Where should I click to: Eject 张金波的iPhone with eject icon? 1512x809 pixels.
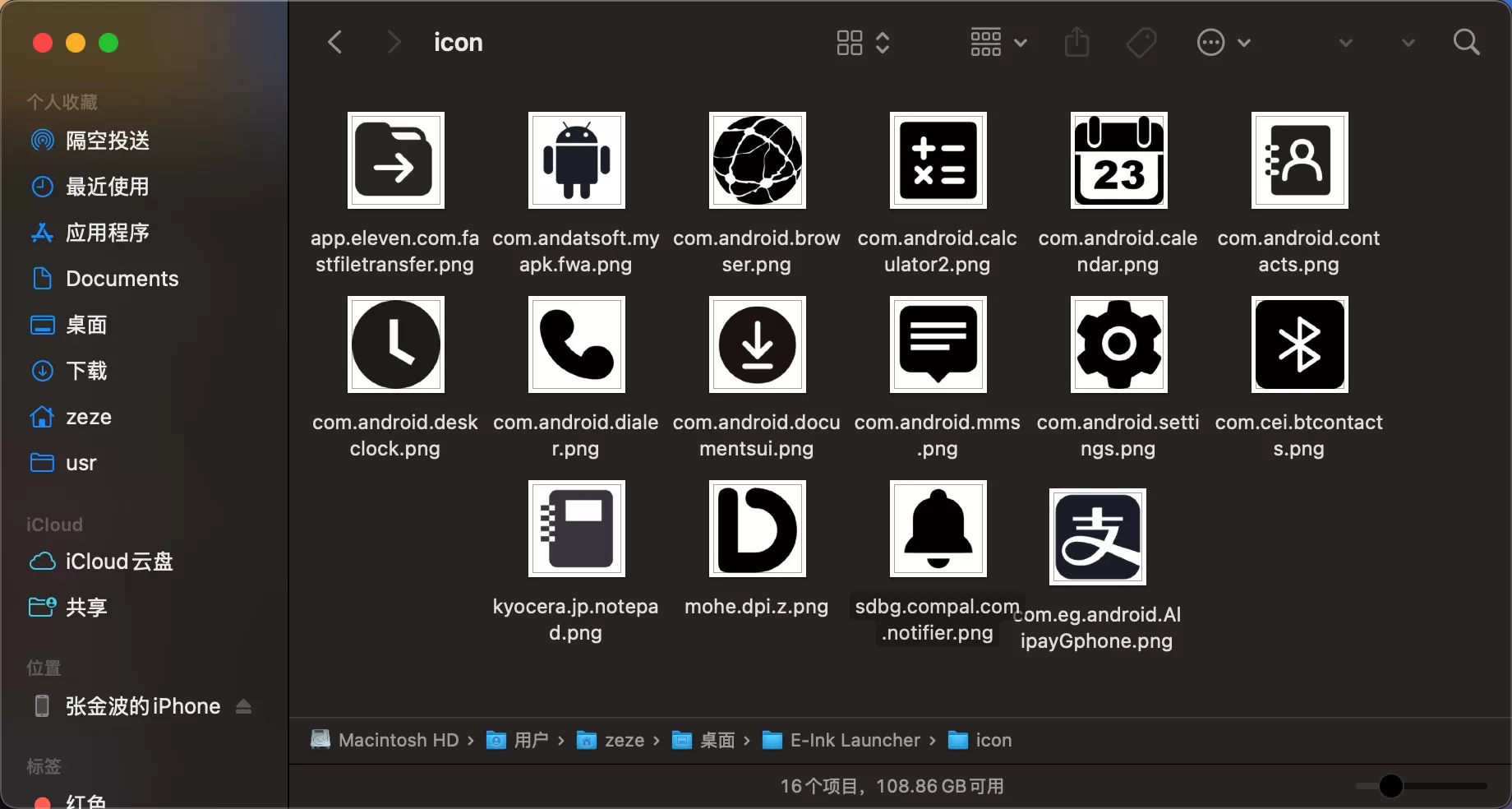click(243, 706)
